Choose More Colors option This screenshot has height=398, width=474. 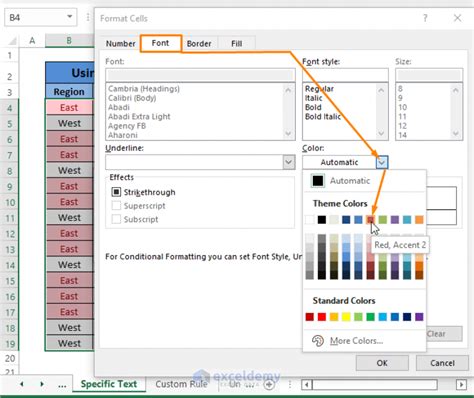356,341
